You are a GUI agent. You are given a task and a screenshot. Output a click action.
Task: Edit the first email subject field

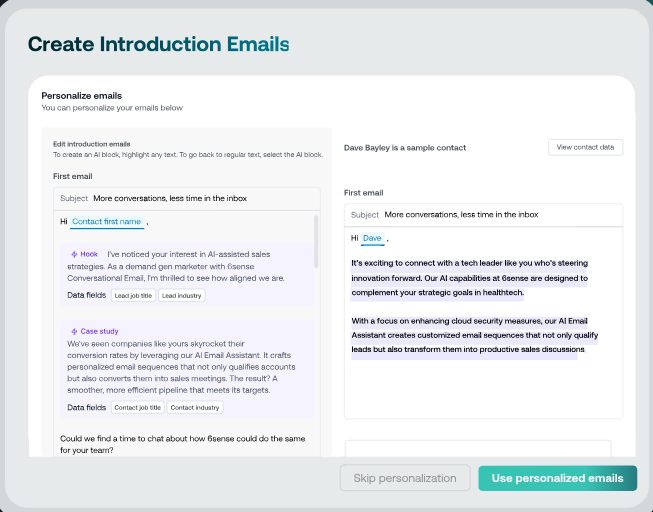pyautogui.click(x=187, y=198)
